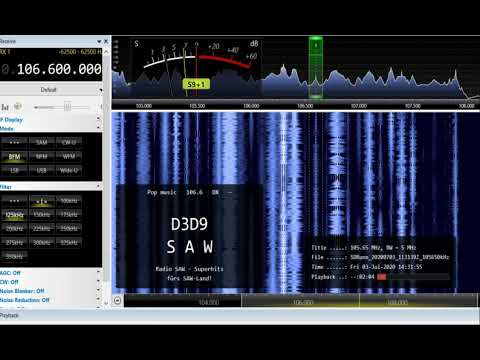This screenshot has height=360, width=480.
Task: Select USB demodulation mode
Action: (41, 170)
